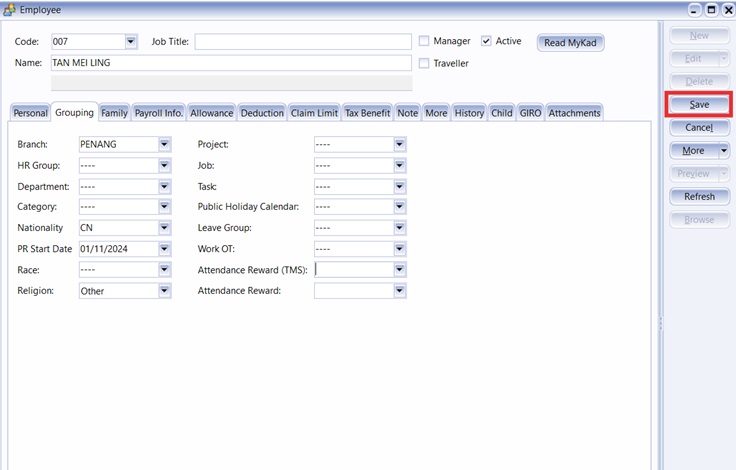Open the More button's arrow menu
Screen dimensions: 736x470
723,151
